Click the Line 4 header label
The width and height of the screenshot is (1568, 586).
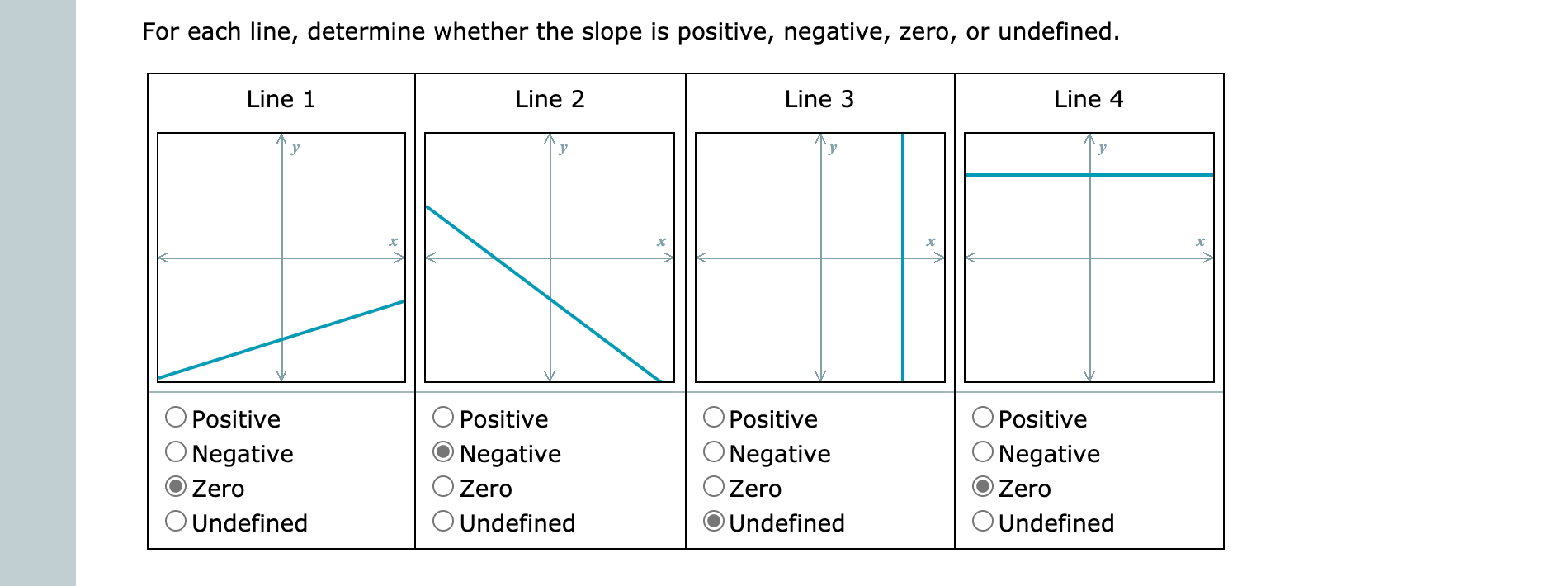[1088, 99]
